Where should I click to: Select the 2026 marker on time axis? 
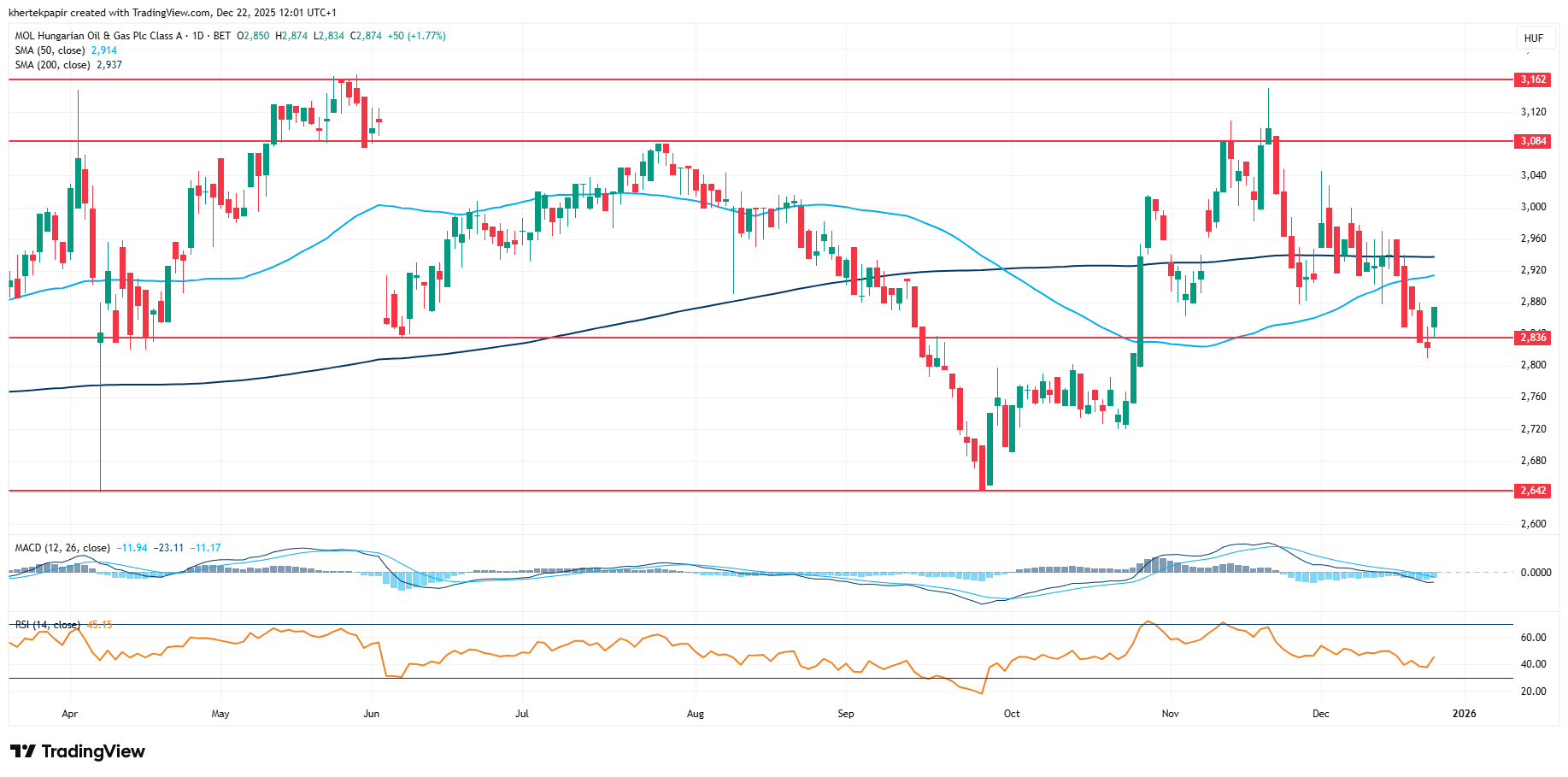[1464, 714]
